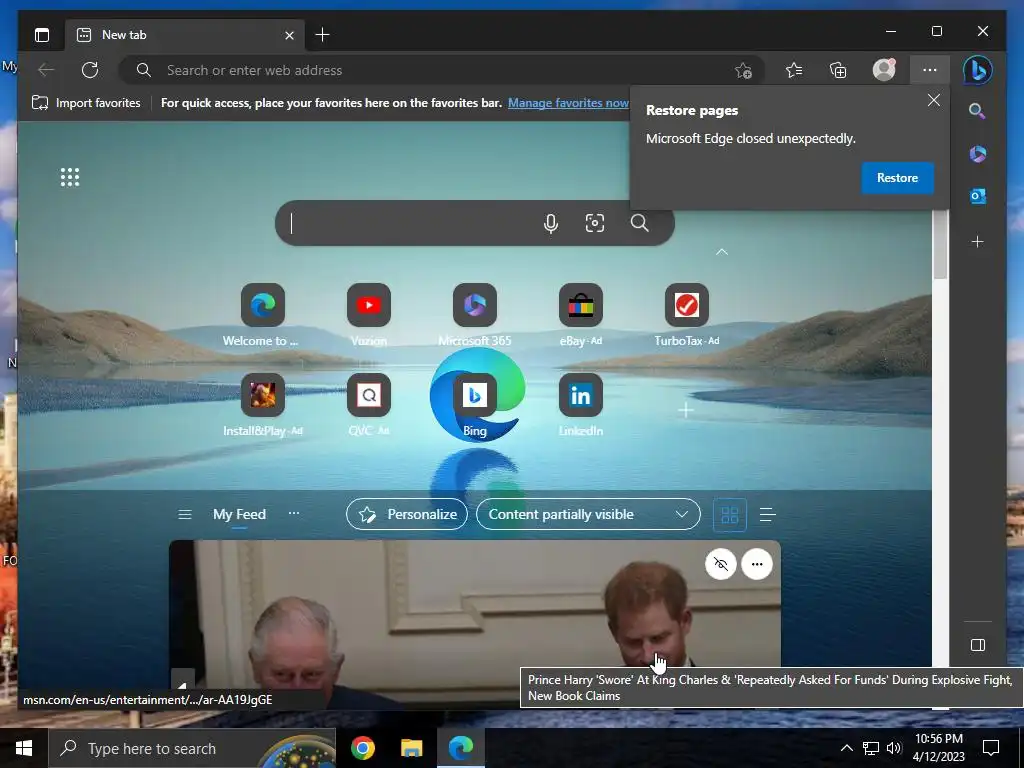Screen dimensions: 1024x768
Task: Open visual search camera icon
Action: click(594, 223)
